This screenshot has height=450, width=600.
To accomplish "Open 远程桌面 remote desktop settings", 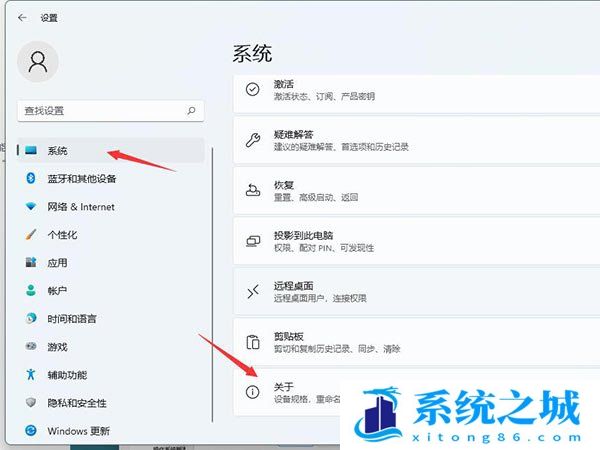I will [400, 291].
